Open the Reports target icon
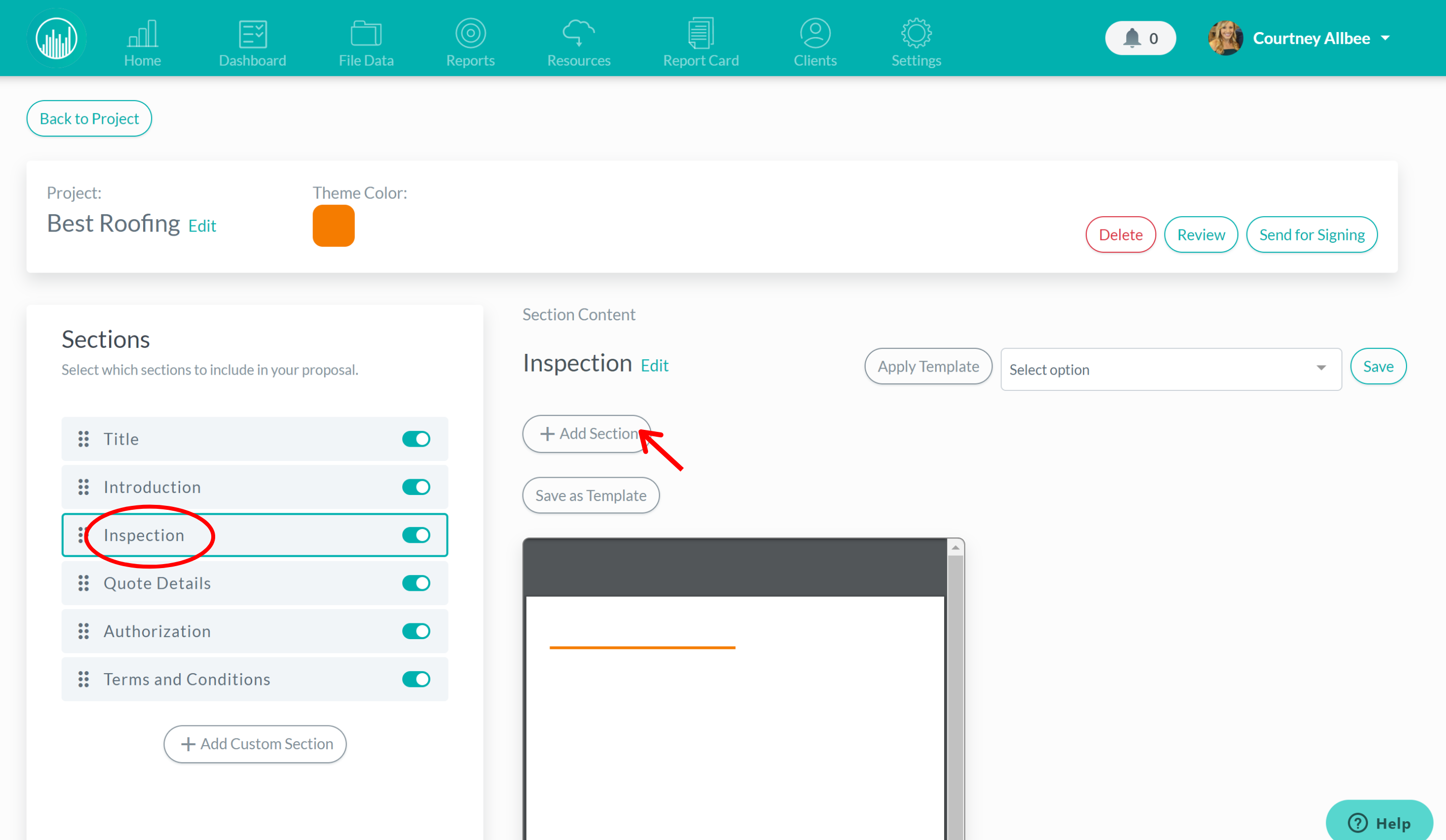 pyautogui.click(x=470, y=33)
